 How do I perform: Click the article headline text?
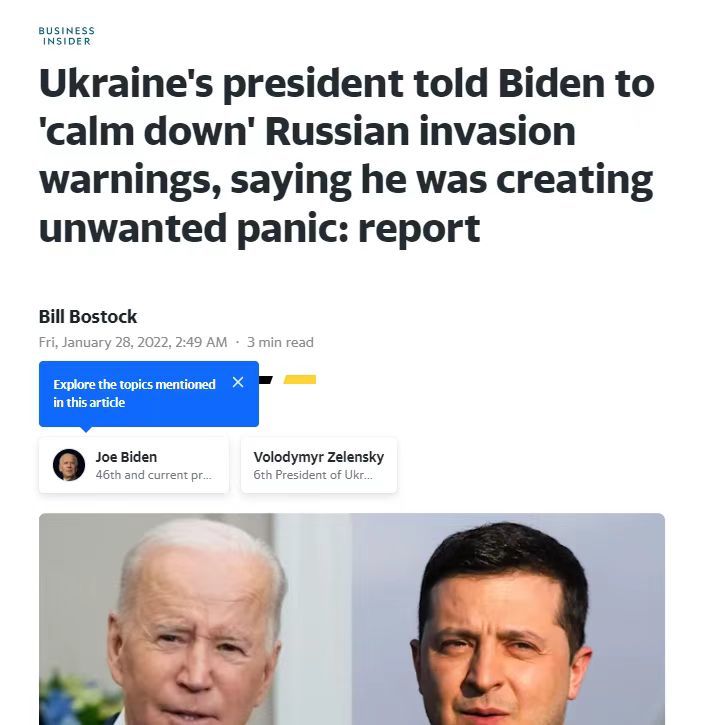point(347,155)
